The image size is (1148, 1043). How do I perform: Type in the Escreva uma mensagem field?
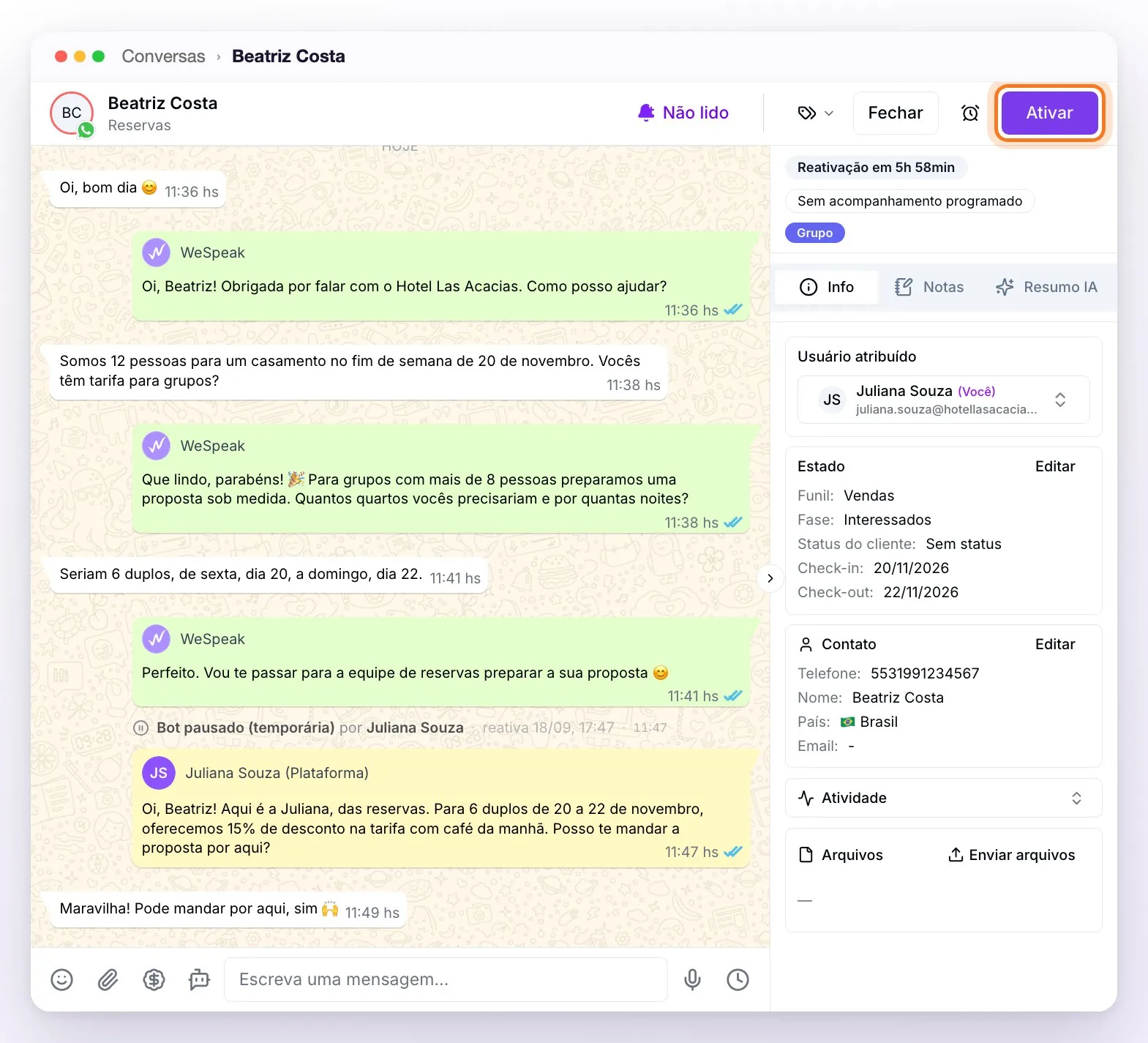click(446, 979)
